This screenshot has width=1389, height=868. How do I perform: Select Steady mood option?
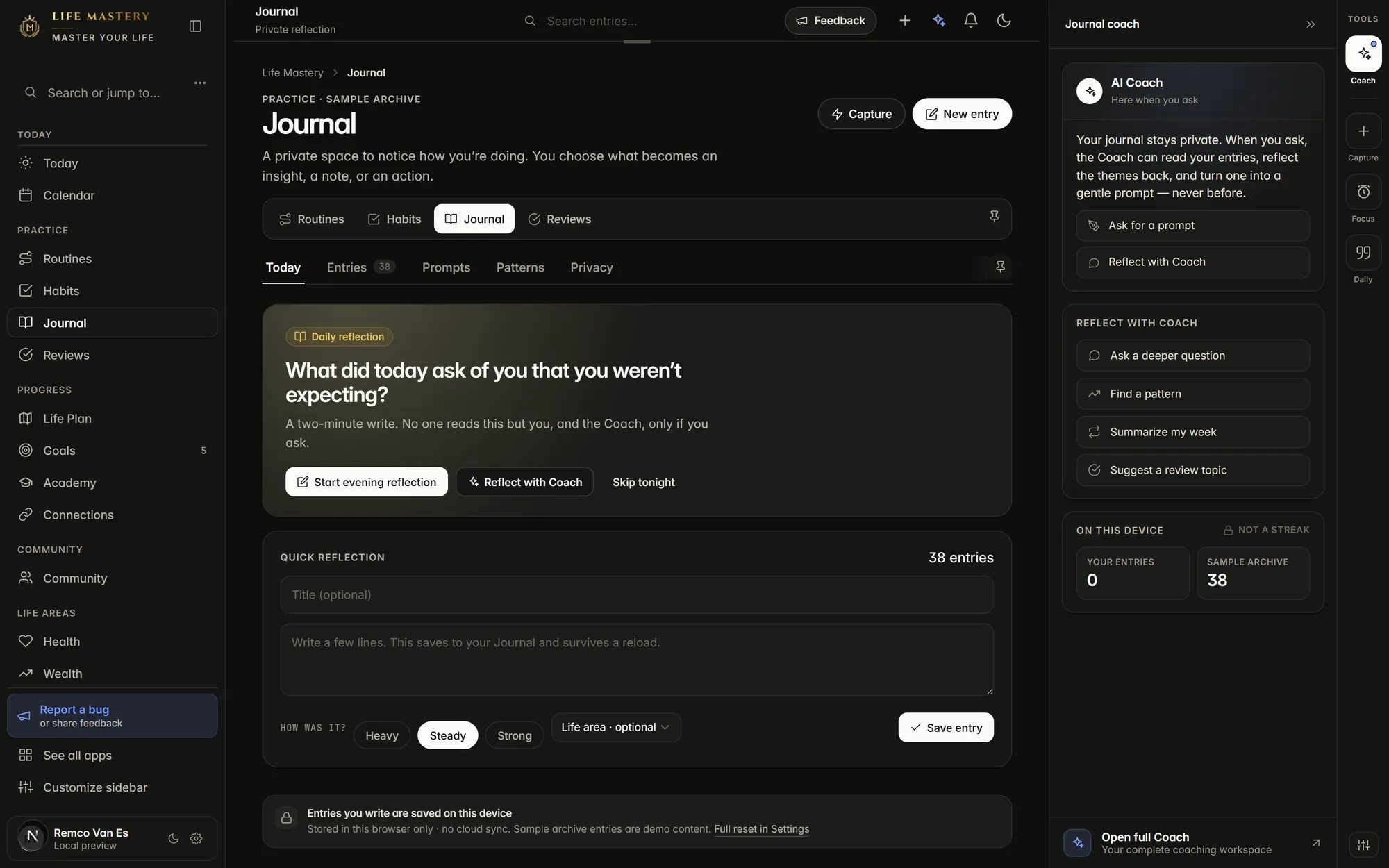pyautogui.click(x=448, y=735)
